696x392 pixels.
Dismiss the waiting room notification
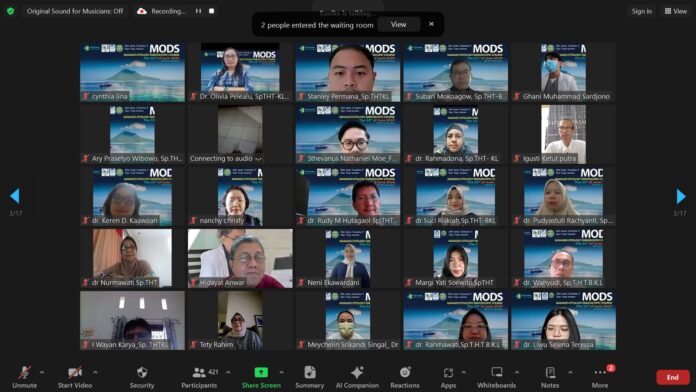(431, 24)
